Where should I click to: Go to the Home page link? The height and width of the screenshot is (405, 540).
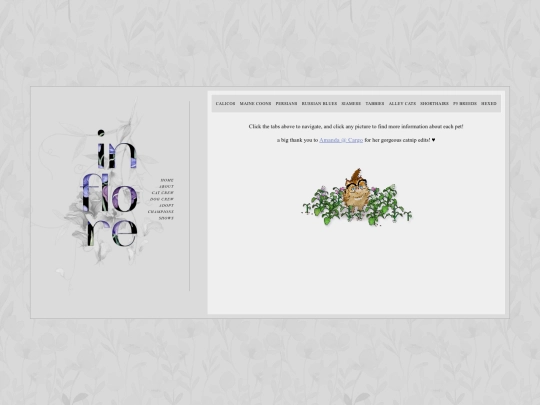(167, 180)
